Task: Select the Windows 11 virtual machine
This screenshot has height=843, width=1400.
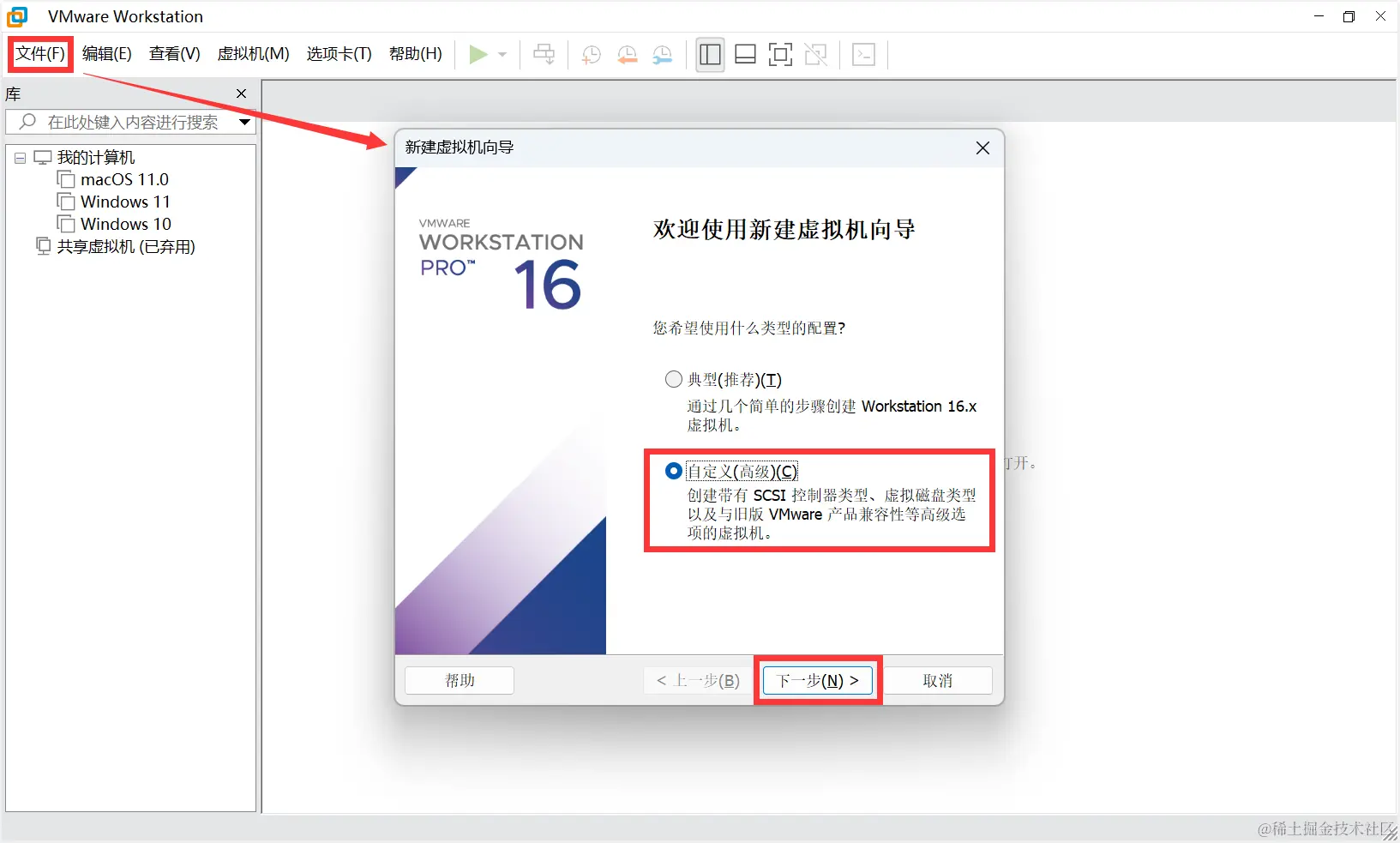Action: (125, 202)
